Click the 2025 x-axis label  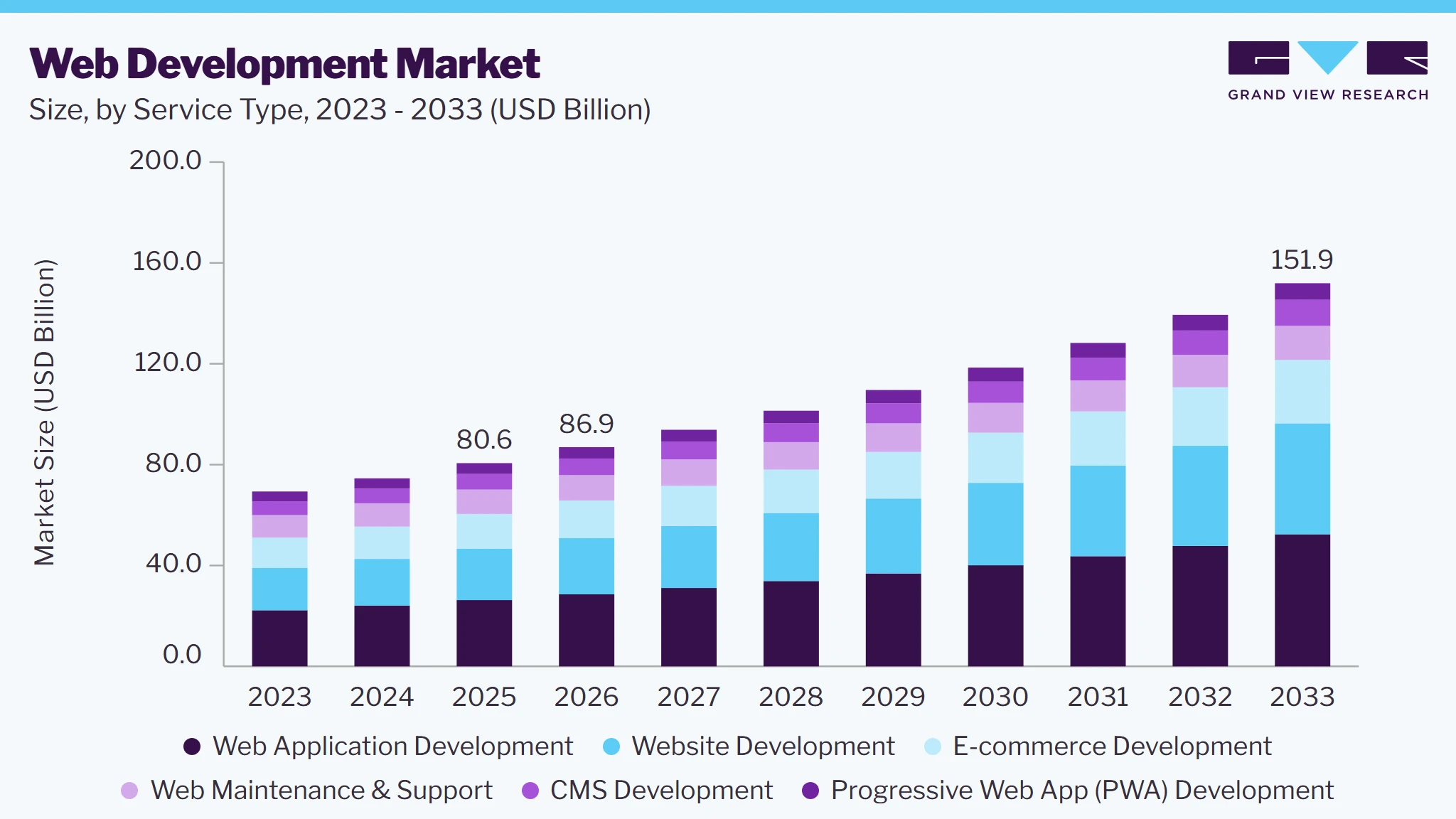coord(484,697)
